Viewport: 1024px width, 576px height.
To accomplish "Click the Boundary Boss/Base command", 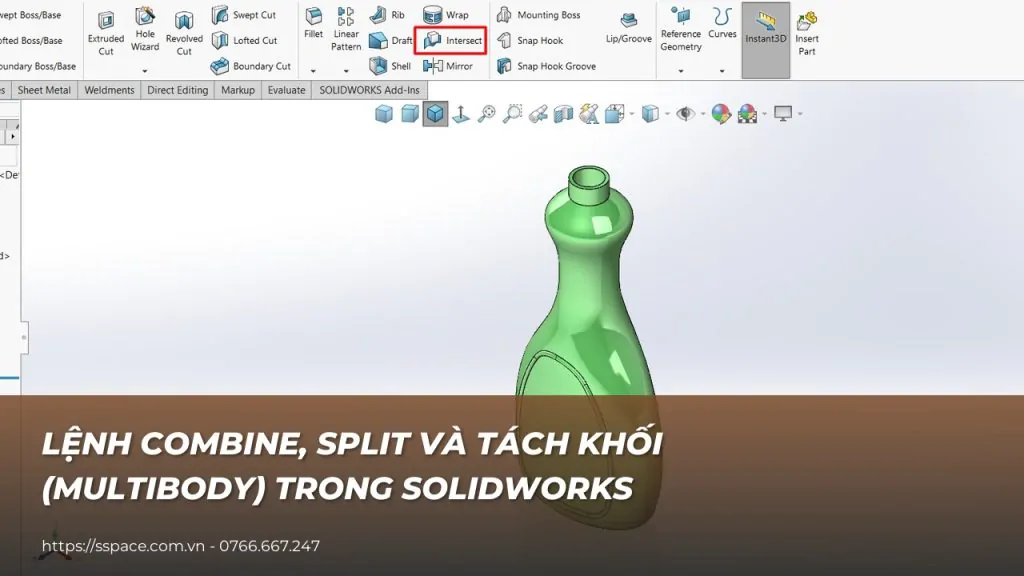I will pyautogui.click(x=38, y=66).
